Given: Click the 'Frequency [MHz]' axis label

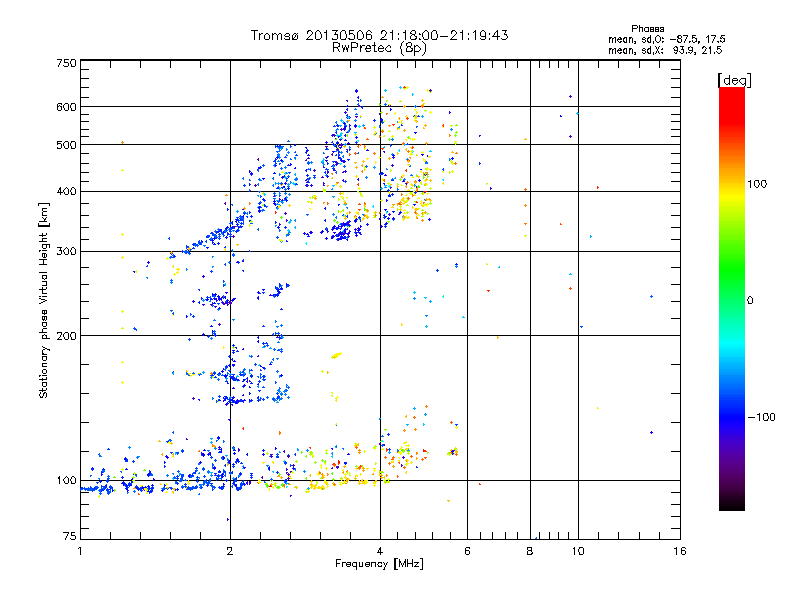Looking at the screenshot, I should pyautogui.click(x=379, y=564).
